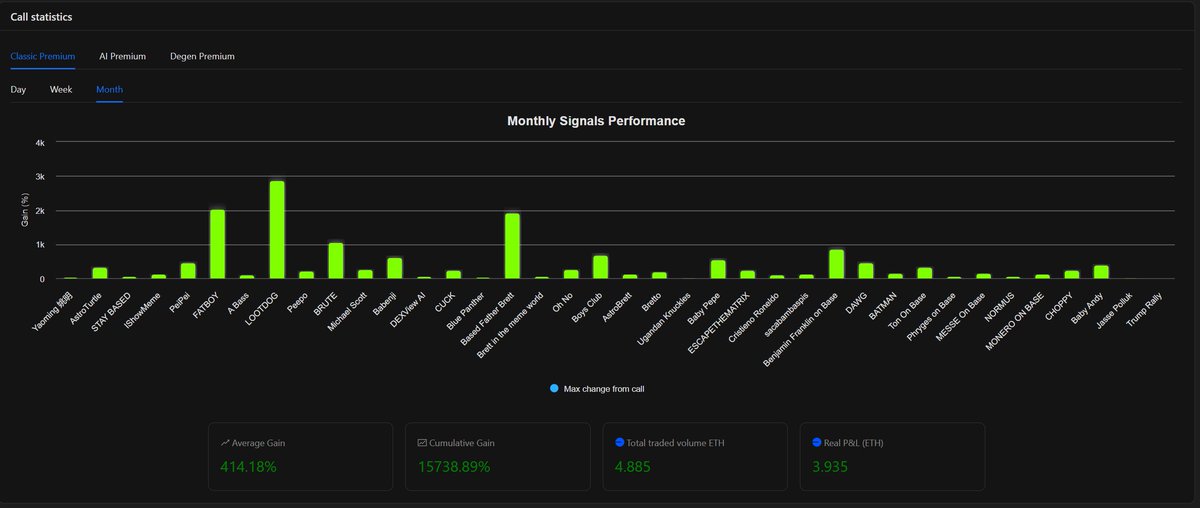Click the LOOTDOG bar in the chart
The image size is (1200, 508).
click(x=277, y=230)
